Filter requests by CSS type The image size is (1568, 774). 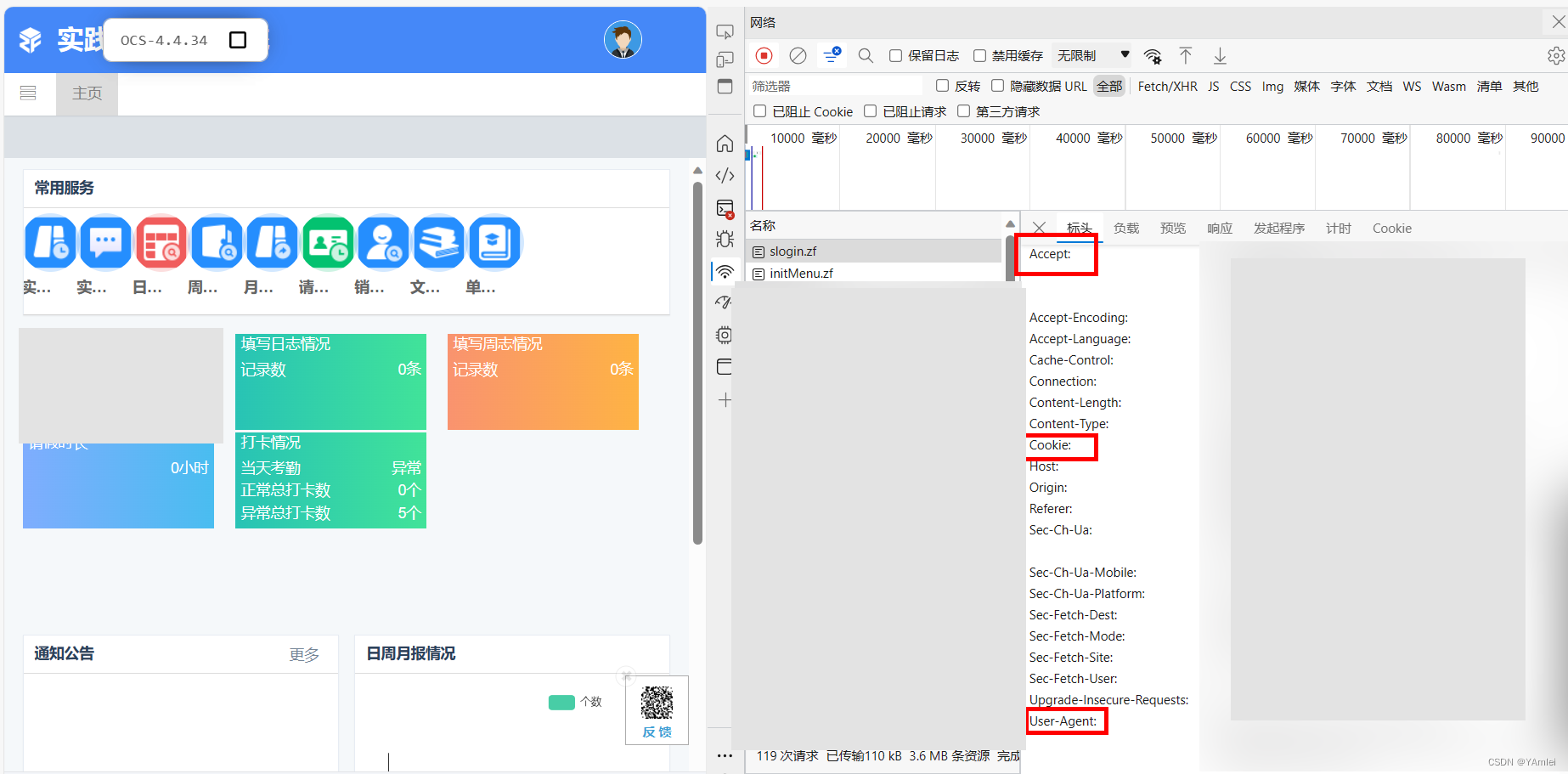(1241, 87)
